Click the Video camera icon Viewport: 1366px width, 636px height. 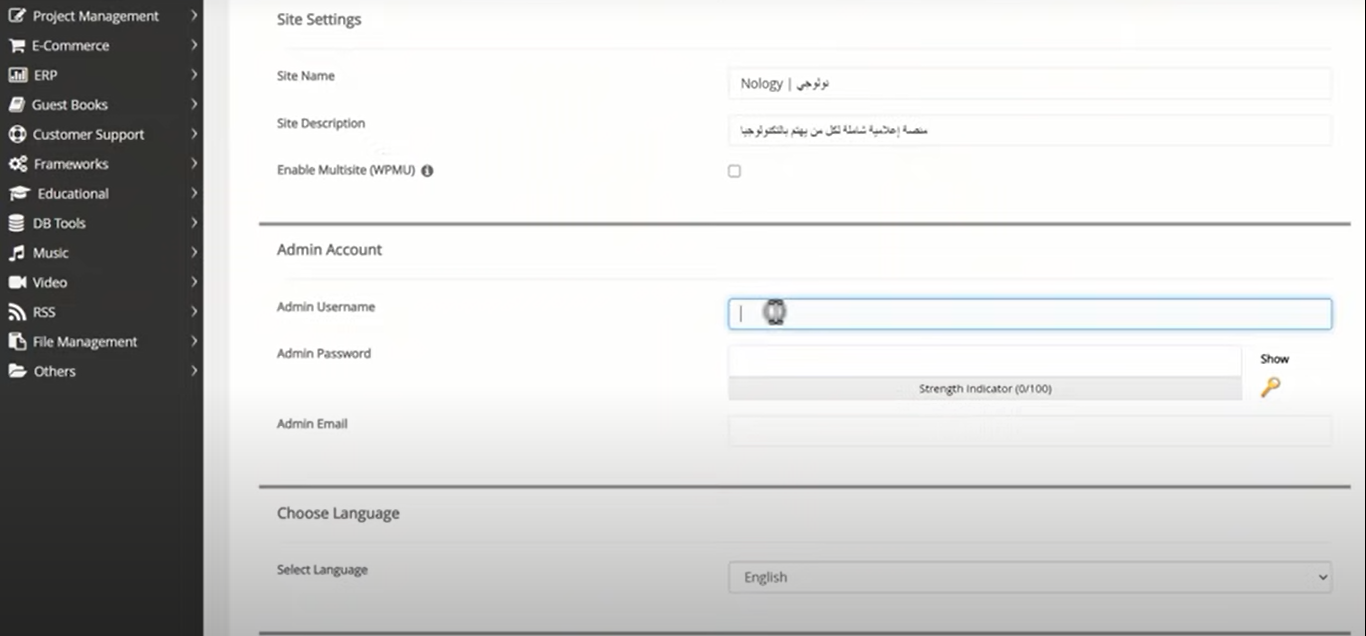(x=17, y=282)
